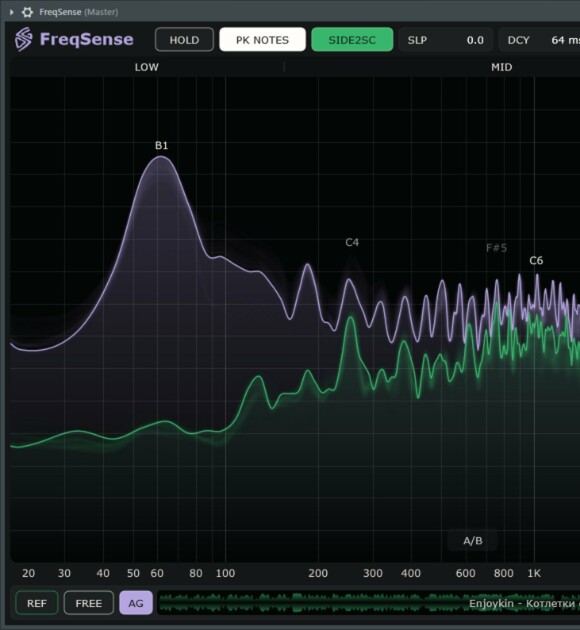This screenshot has width=580, height=630.
Task: Click the FREE button
Action: (89, 603)
